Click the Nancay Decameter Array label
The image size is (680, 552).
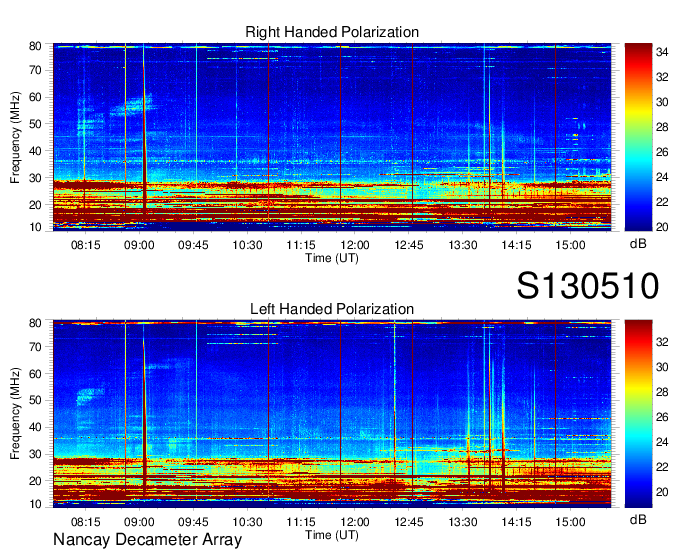pyautogui.click(x=147, y=540)
